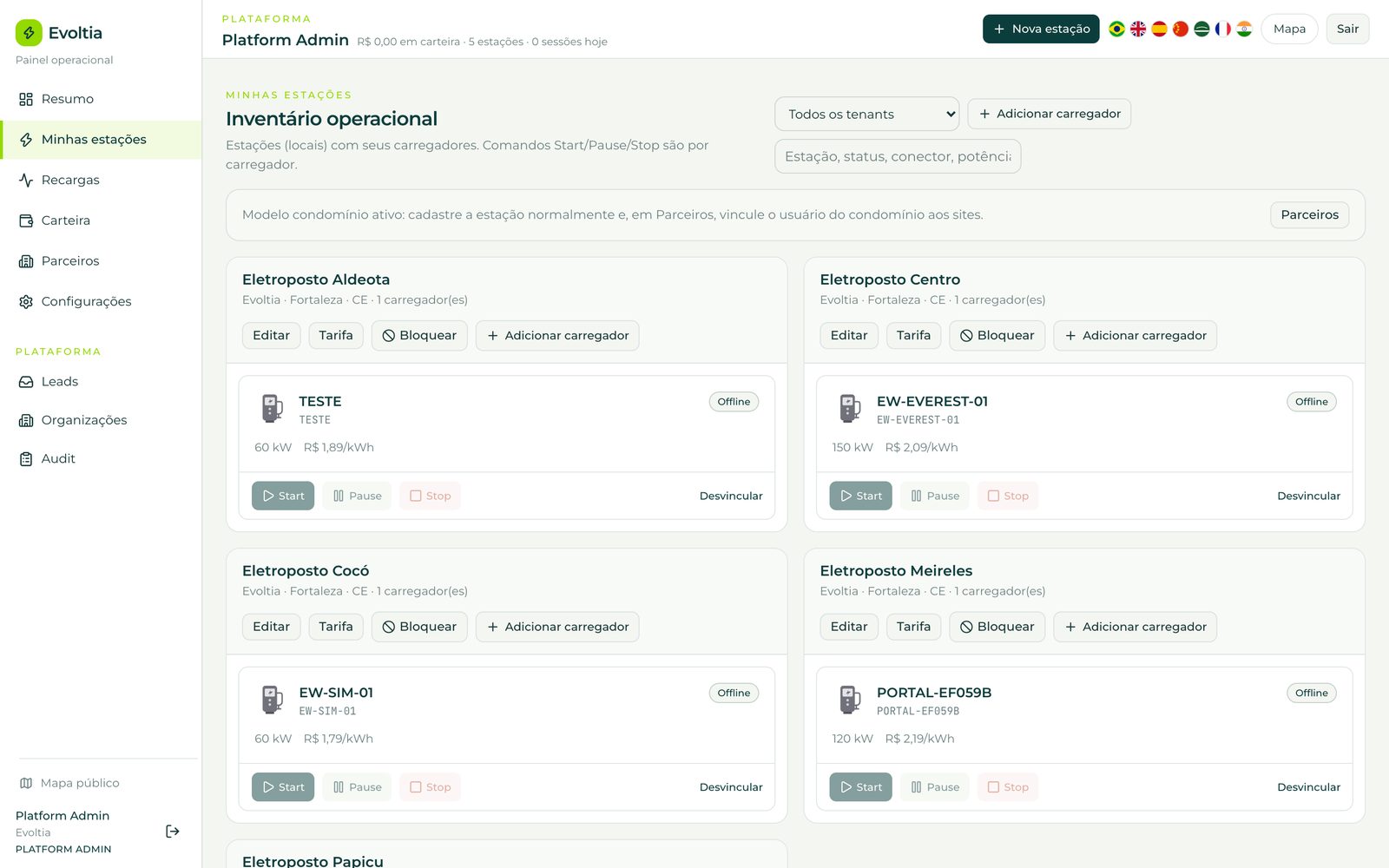Choose the Spain flag language
Viewport: 1389px width, 868px height.
point(1159,29)
